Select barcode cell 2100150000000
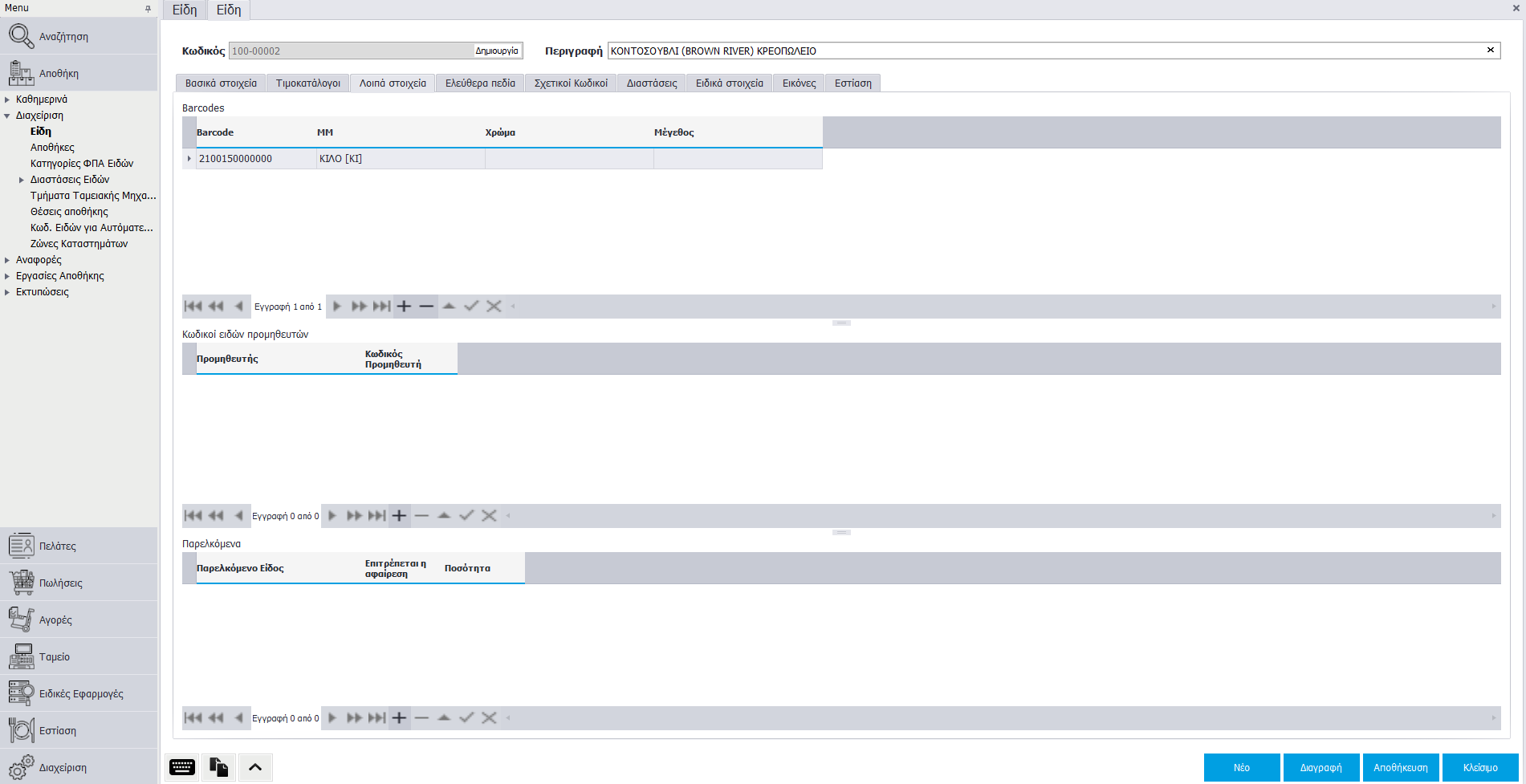The image size is (1526, 784). [257, 159]
